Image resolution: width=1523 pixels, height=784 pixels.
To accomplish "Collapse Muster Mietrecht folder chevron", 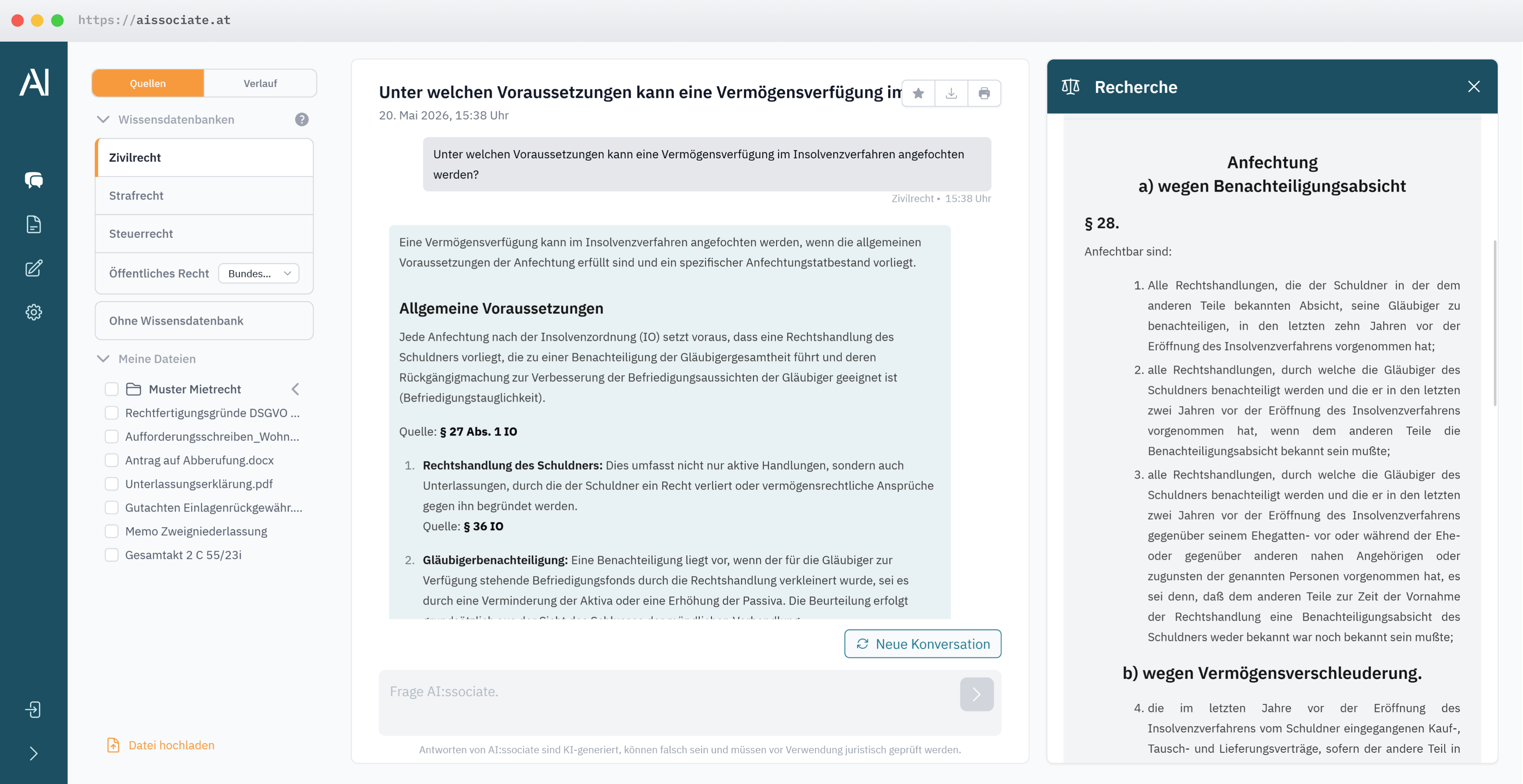I will (x=295, y=389).
